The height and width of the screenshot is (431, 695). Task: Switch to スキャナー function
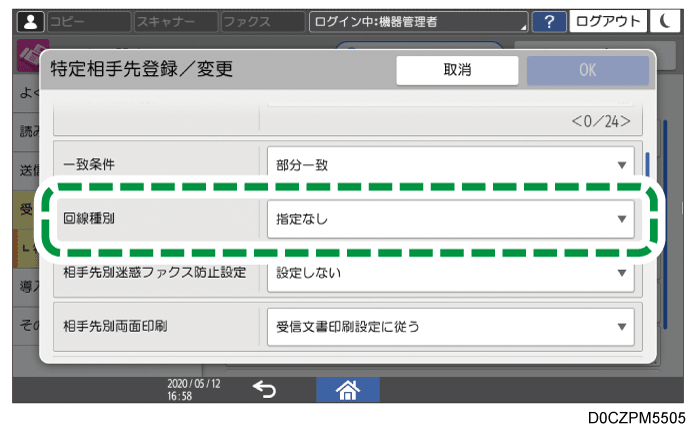tap(176, 21)
